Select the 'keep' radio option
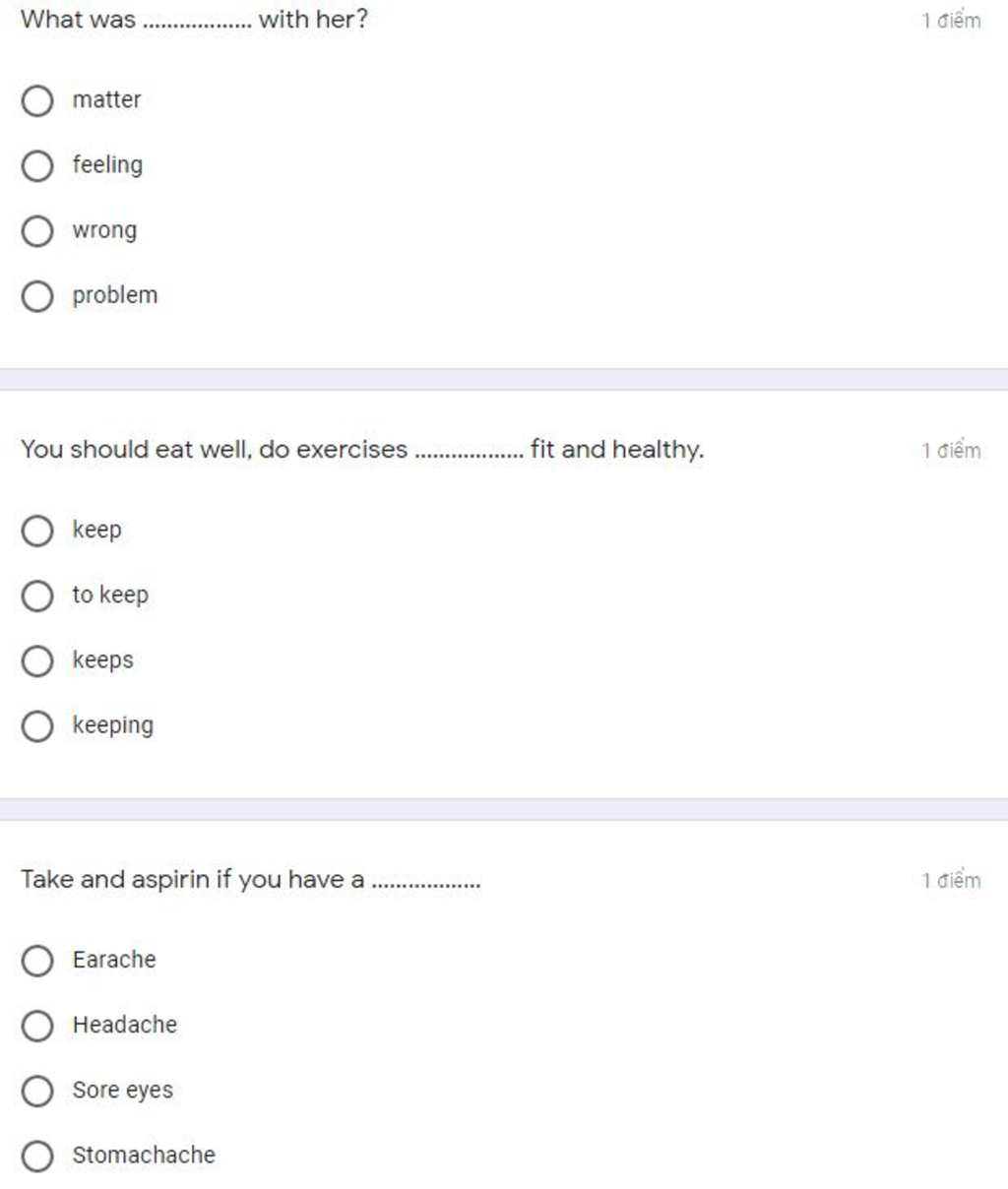Image resolution: width=1008 pixels, height=1189 pixels. tap(37, 531)
